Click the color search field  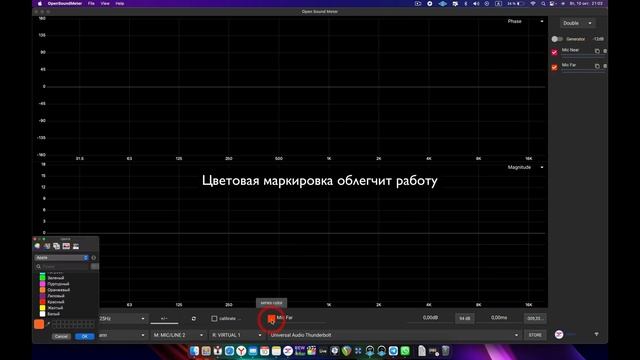coord(62,267)
